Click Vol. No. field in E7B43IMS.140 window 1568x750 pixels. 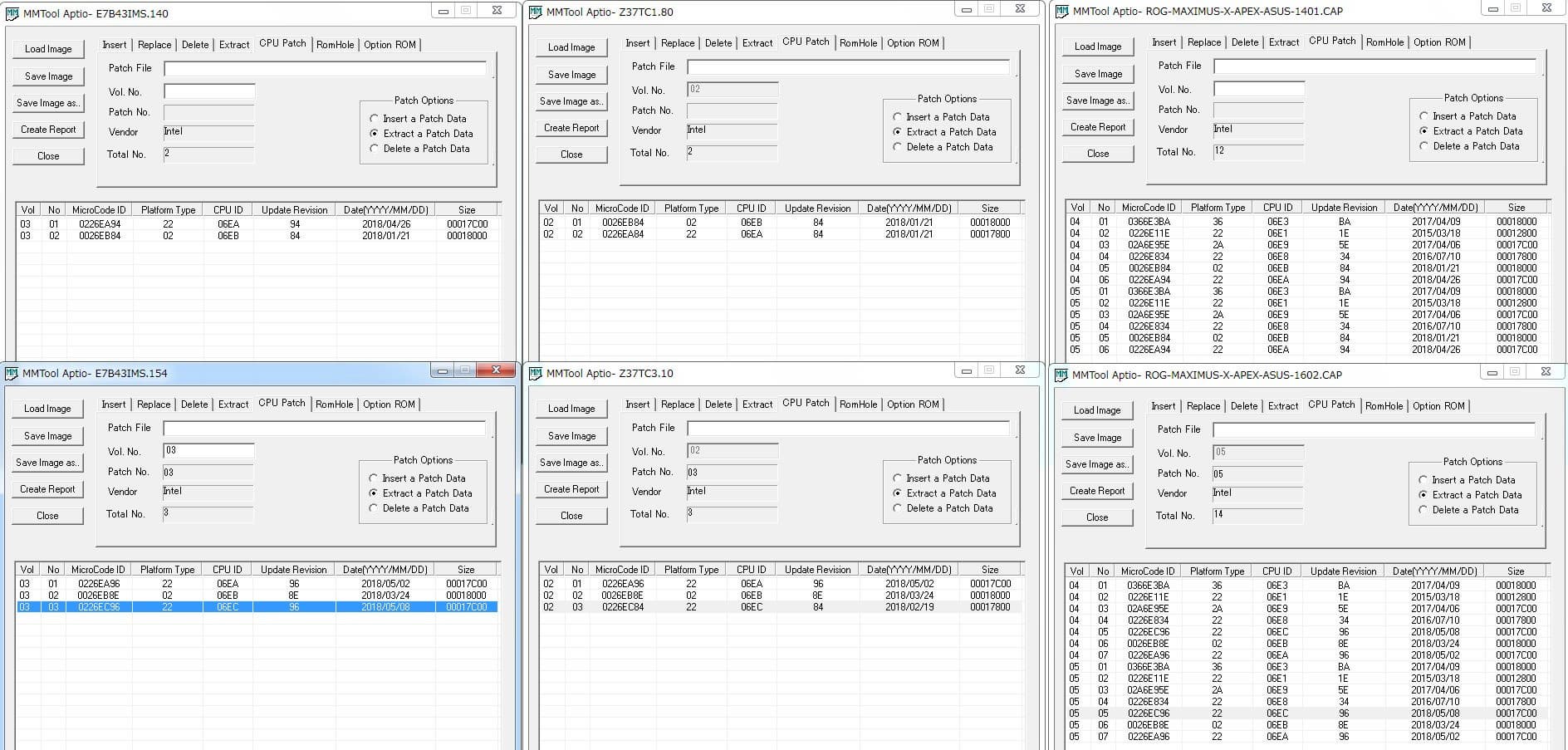pos(209,91)
